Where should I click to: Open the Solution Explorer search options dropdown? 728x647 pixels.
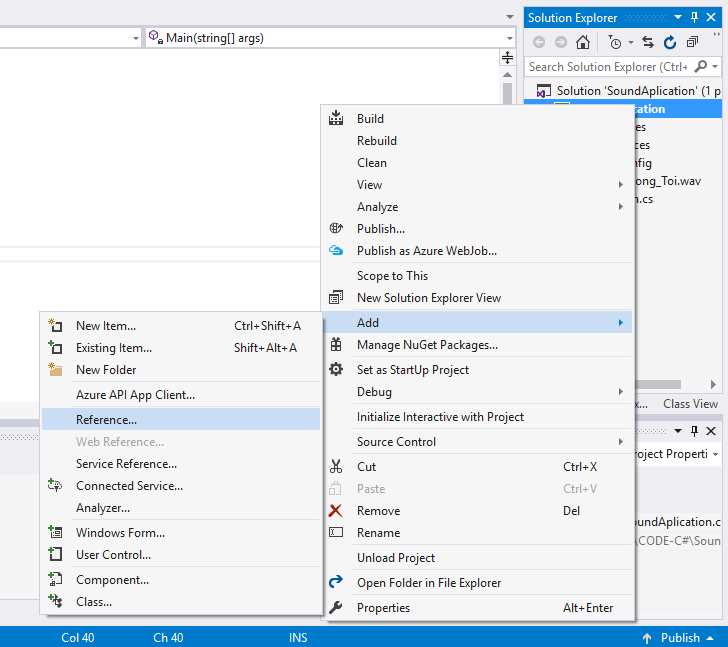[715, 67]
